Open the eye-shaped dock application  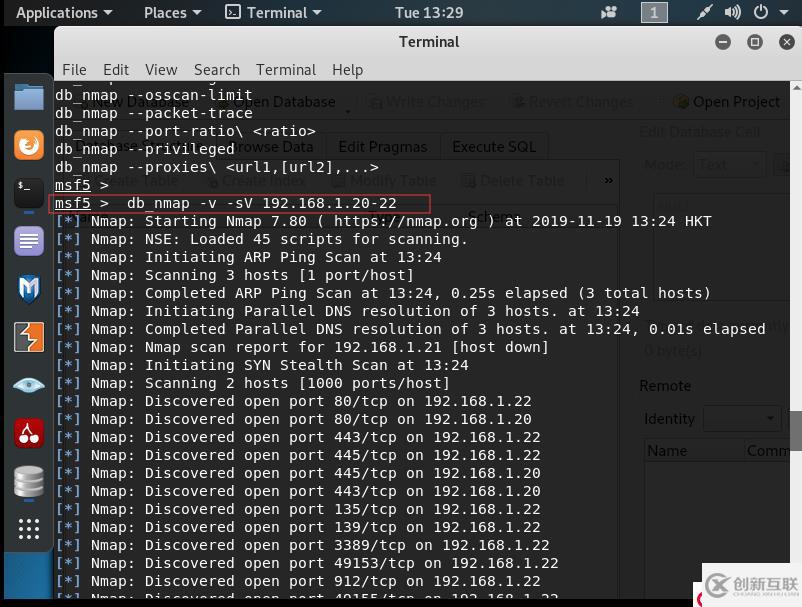(x=29, y=385)
